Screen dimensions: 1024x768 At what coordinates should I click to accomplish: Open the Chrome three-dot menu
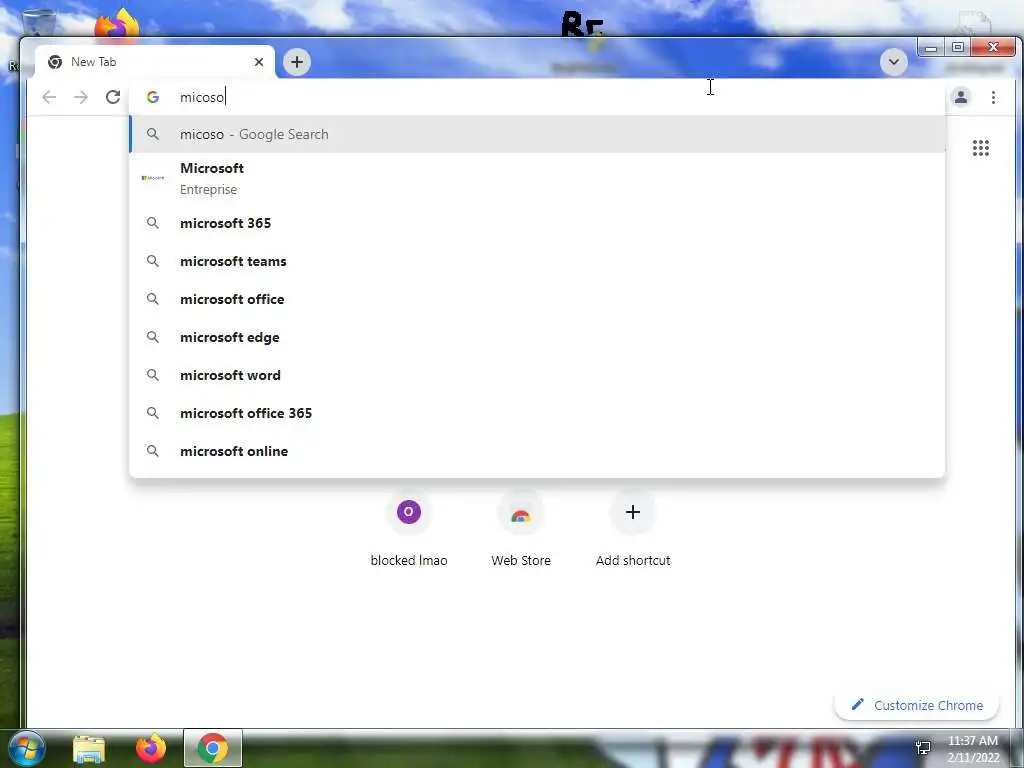tap(993, 97)
